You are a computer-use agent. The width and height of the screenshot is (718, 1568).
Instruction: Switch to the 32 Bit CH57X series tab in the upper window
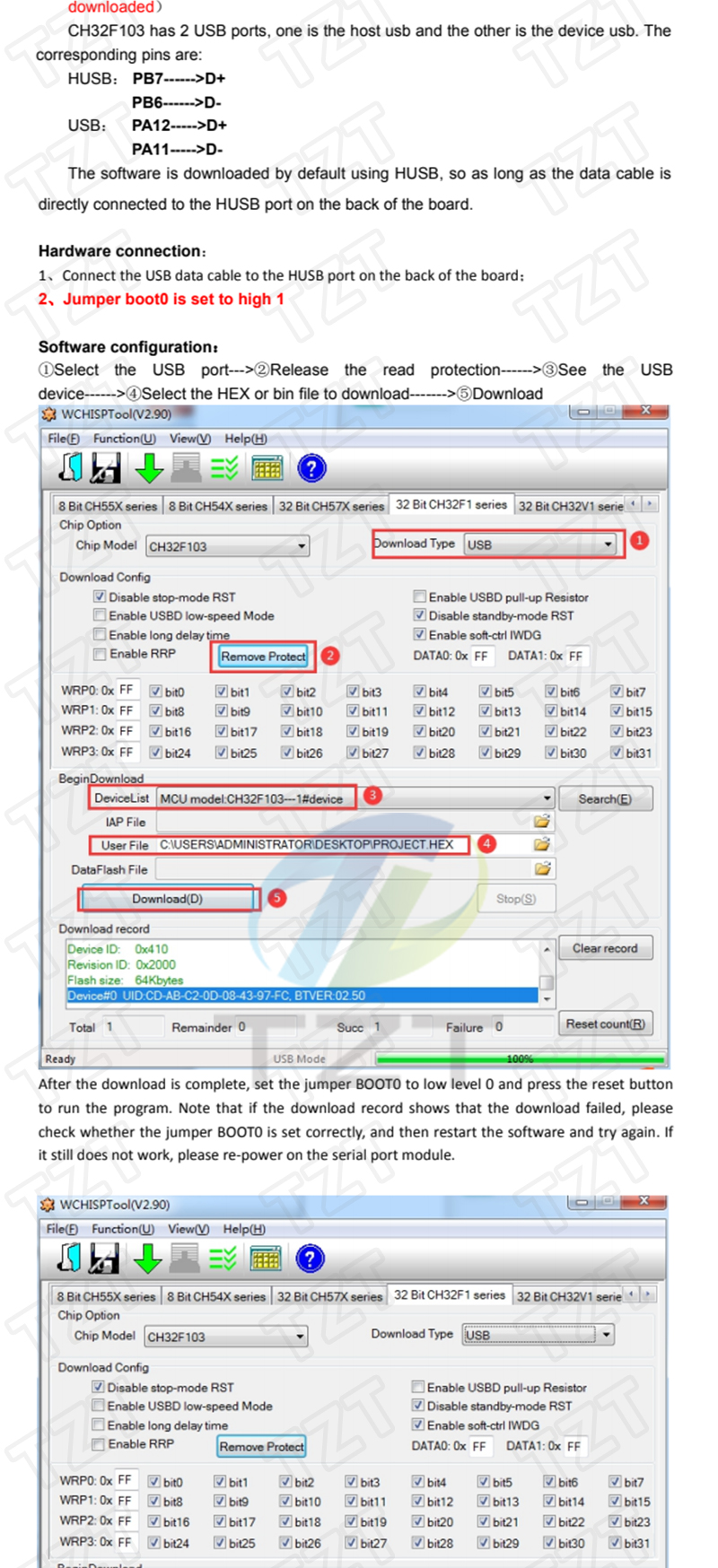[x=331, y=506]
